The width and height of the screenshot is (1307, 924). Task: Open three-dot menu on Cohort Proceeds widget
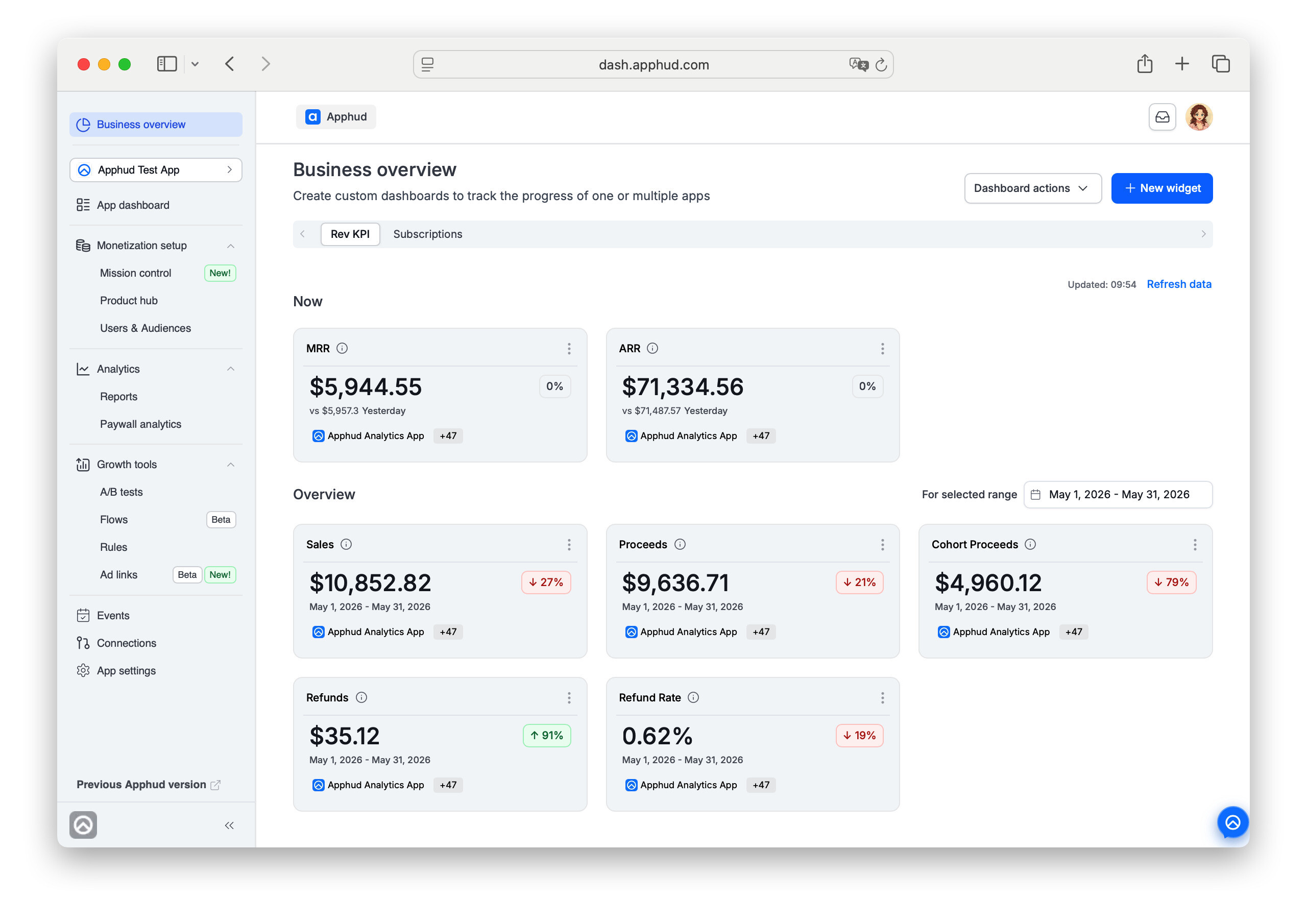coord(1195,545)
